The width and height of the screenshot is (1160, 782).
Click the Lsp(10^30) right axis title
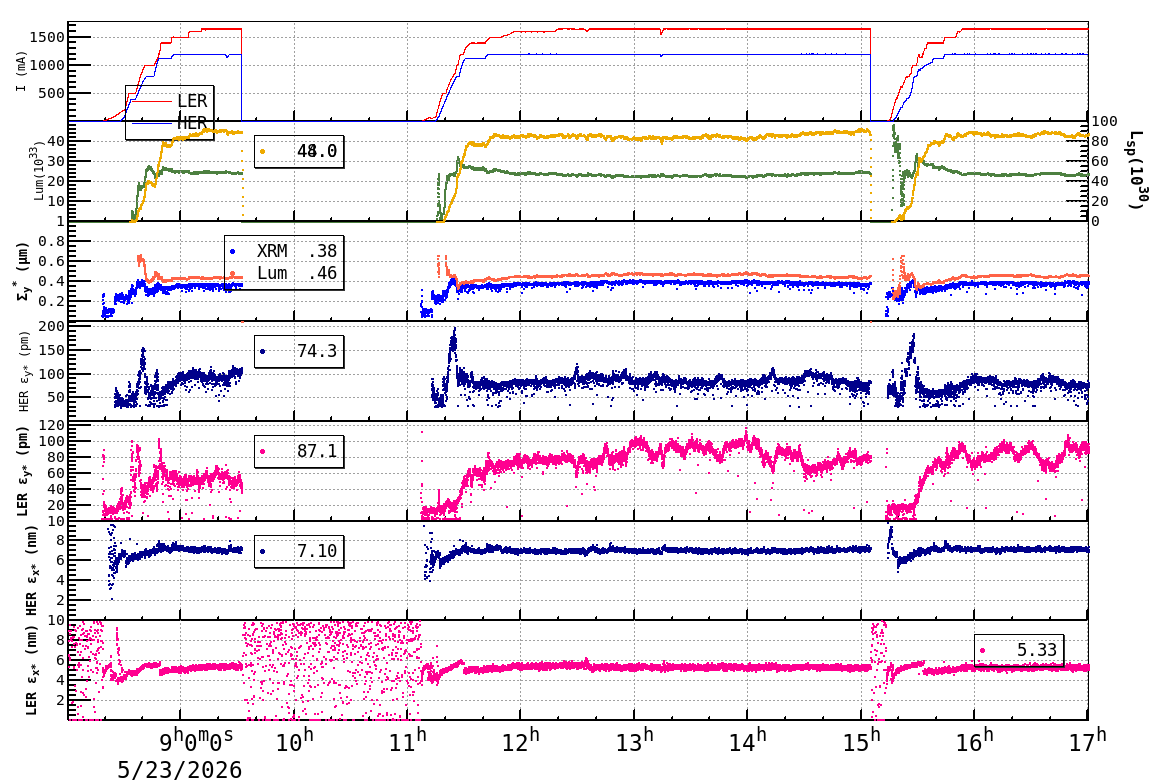click(1136, 170)
